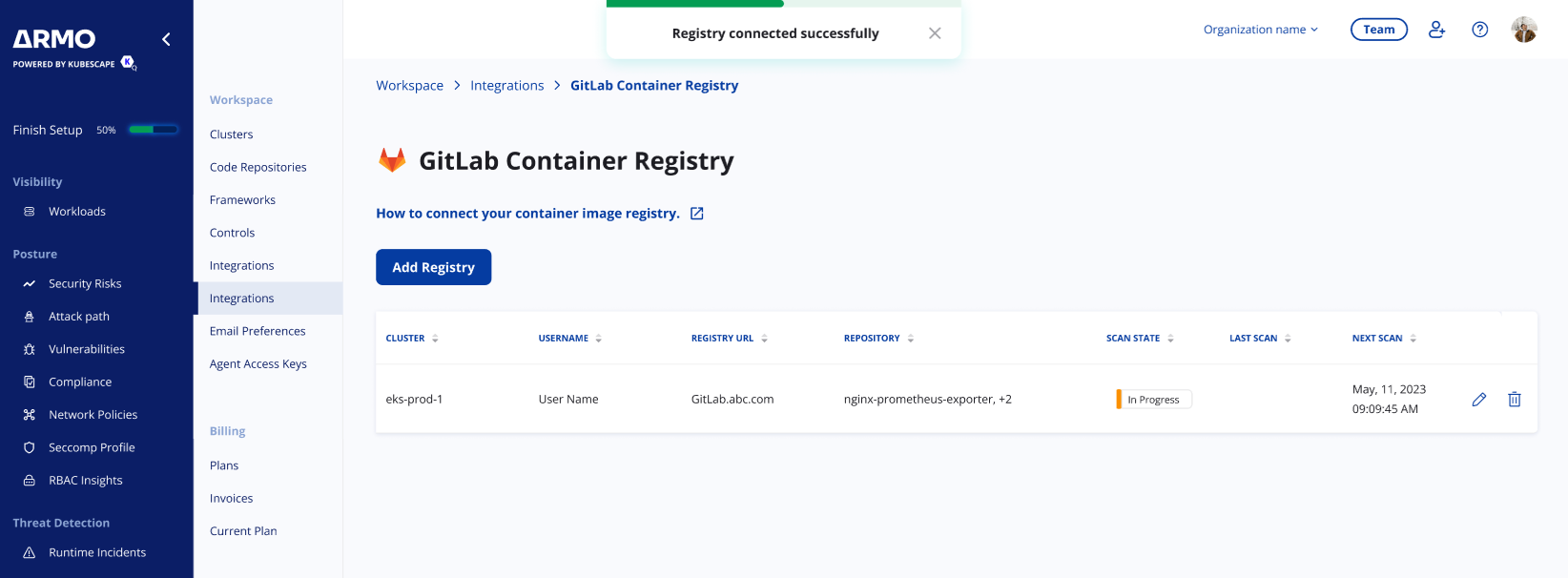Click the Team button in the header
The width and height of the screenshot is (1568, 578).
tap(1379, 30)
